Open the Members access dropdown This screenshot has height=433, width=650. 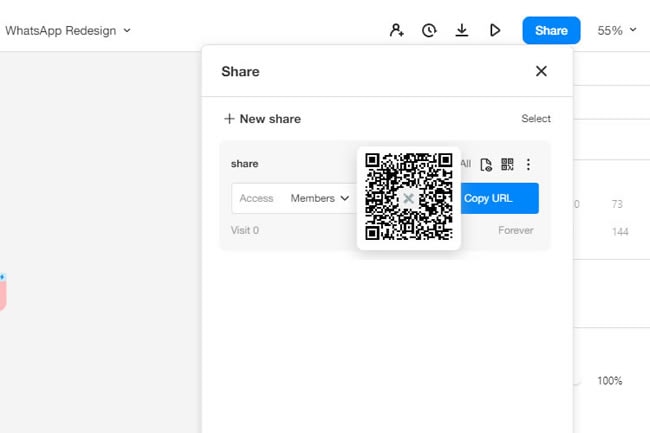click(x=320, y=198)
